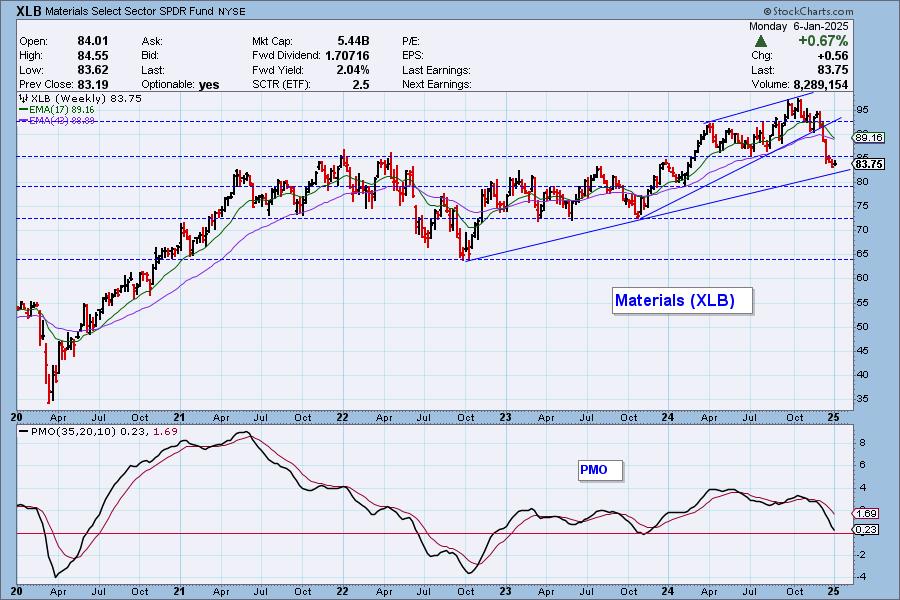Screen dimensions: 900x600
Task: Click the Chg value +0.56
Action: [832, 56]
